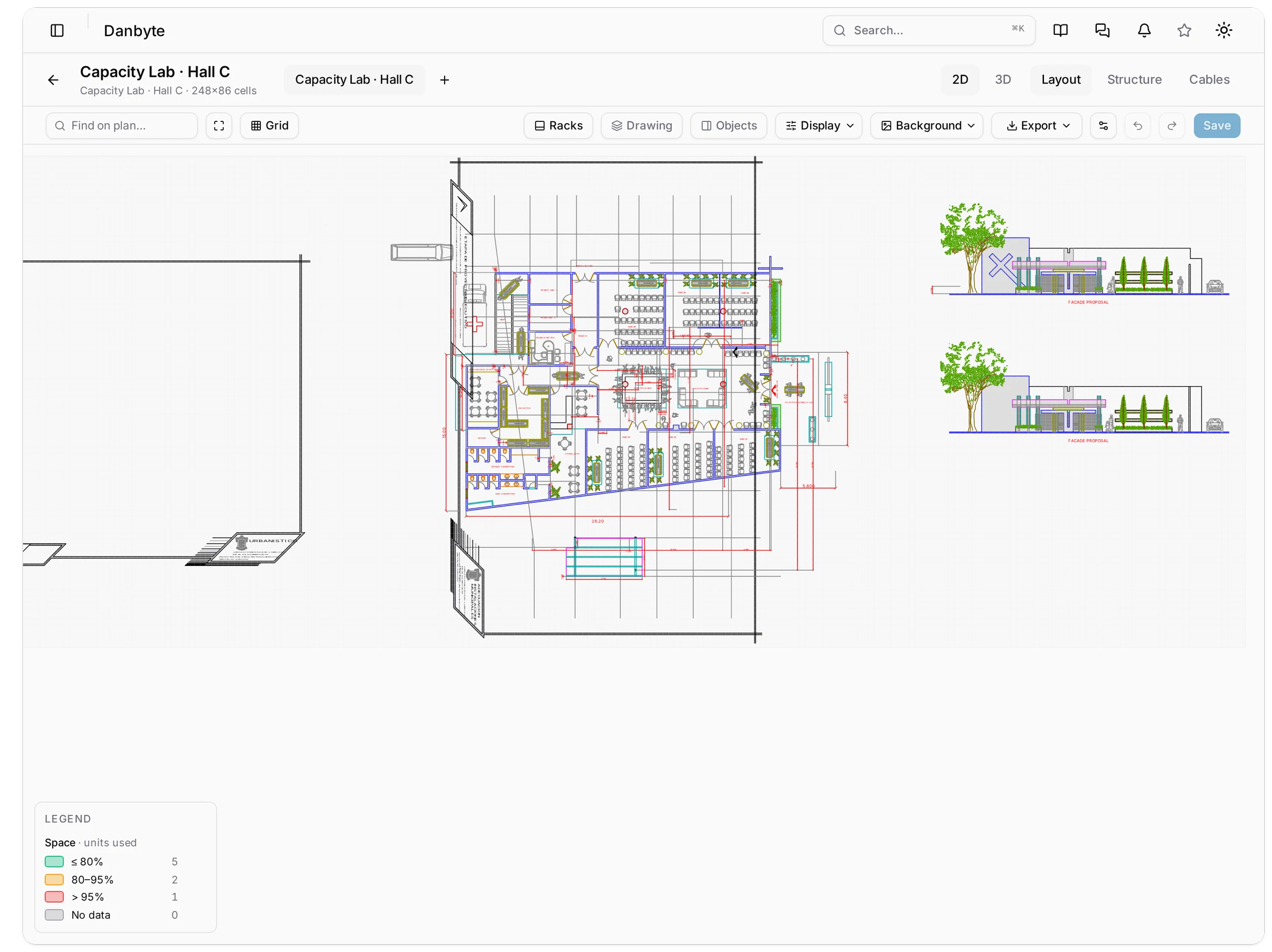The width and height of the screenshot is (1272, 952).
Task: Switch to 3D view
Action: [x=1002, y=79]
